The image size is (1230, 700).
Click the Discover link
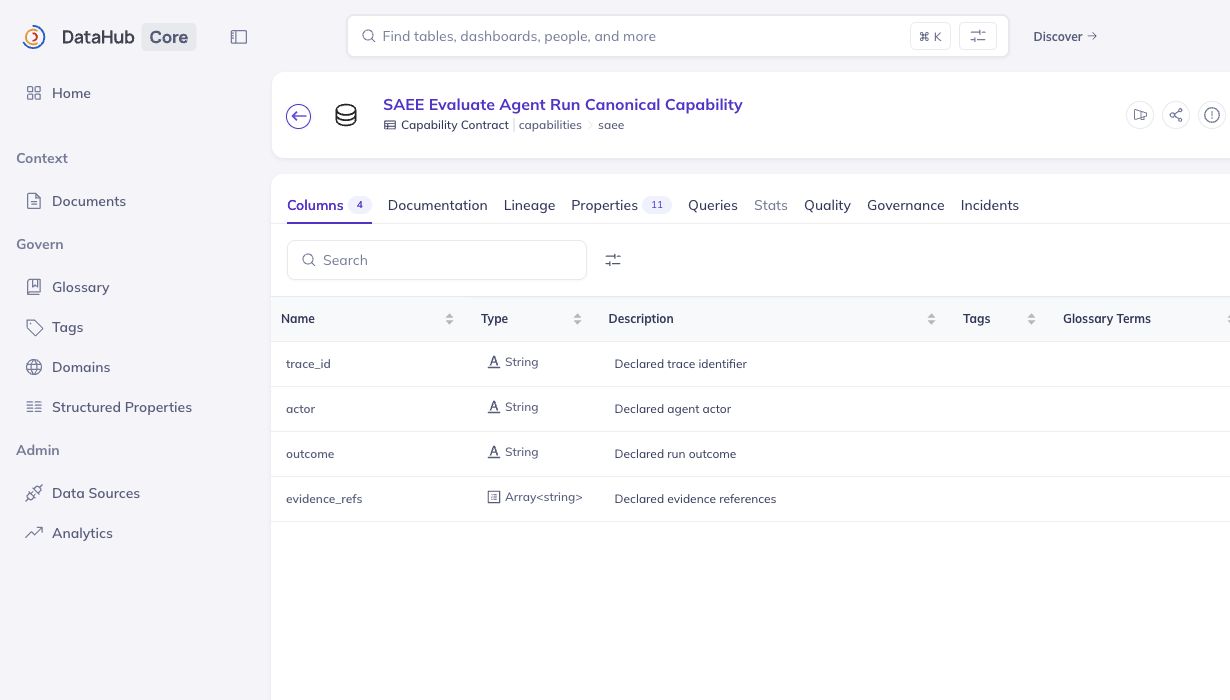pyautogui.click(x=1065, y=36)
